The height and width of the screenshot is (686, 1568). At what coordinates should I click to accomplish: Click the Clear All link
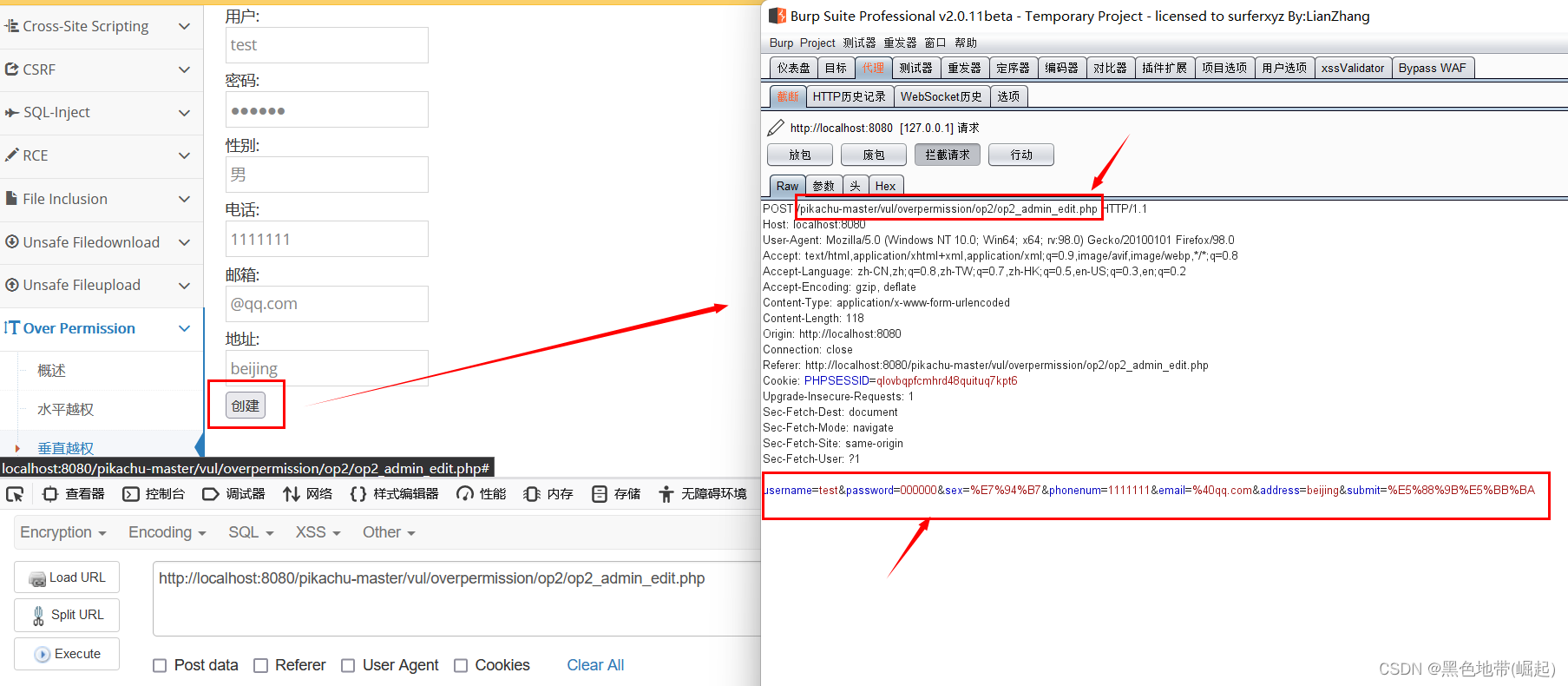click(595, 665)
